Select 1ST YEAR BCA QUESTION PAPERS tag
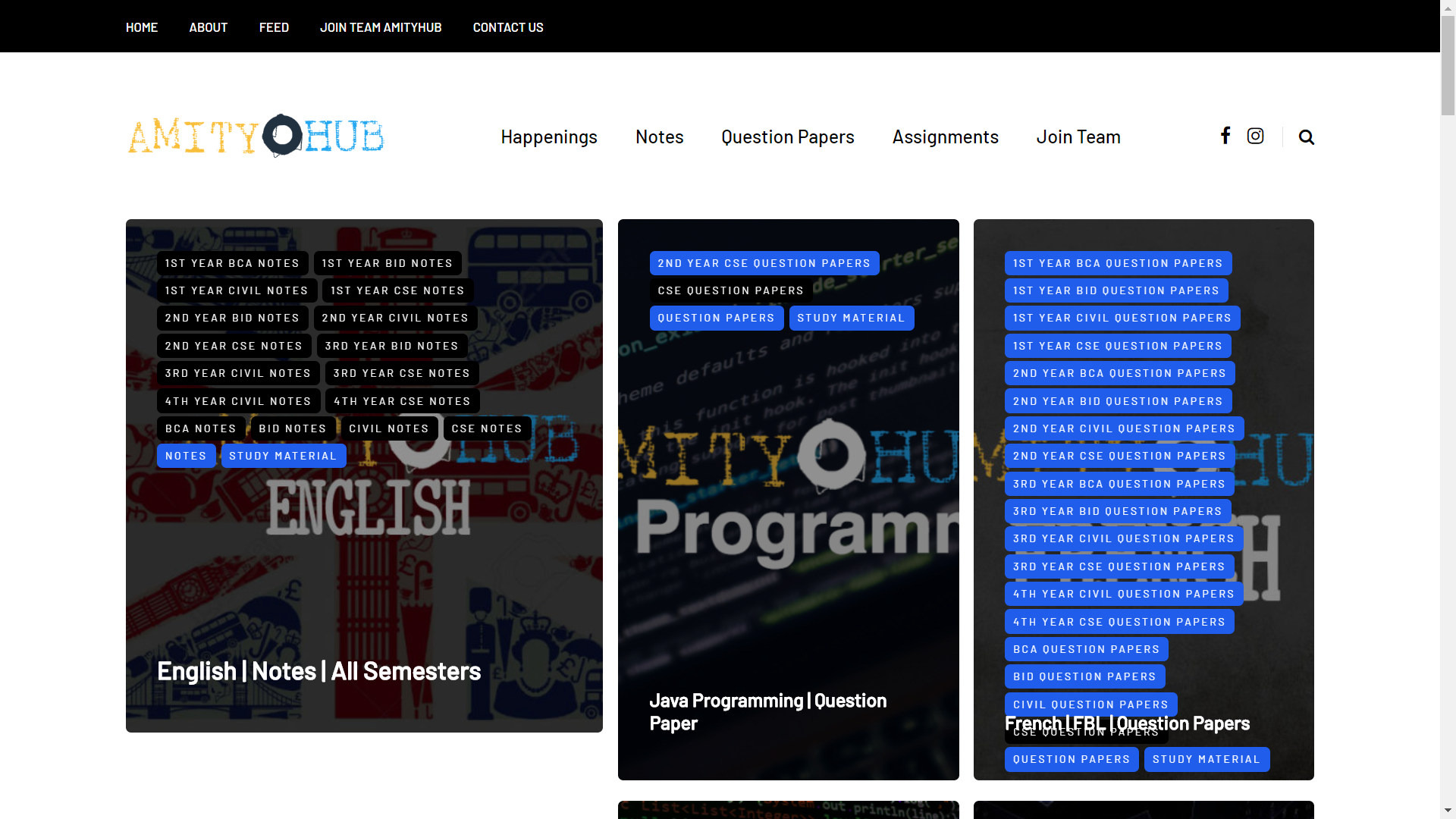Image resolution: width=1456 pixels, height=819 pixels. 1118,263
